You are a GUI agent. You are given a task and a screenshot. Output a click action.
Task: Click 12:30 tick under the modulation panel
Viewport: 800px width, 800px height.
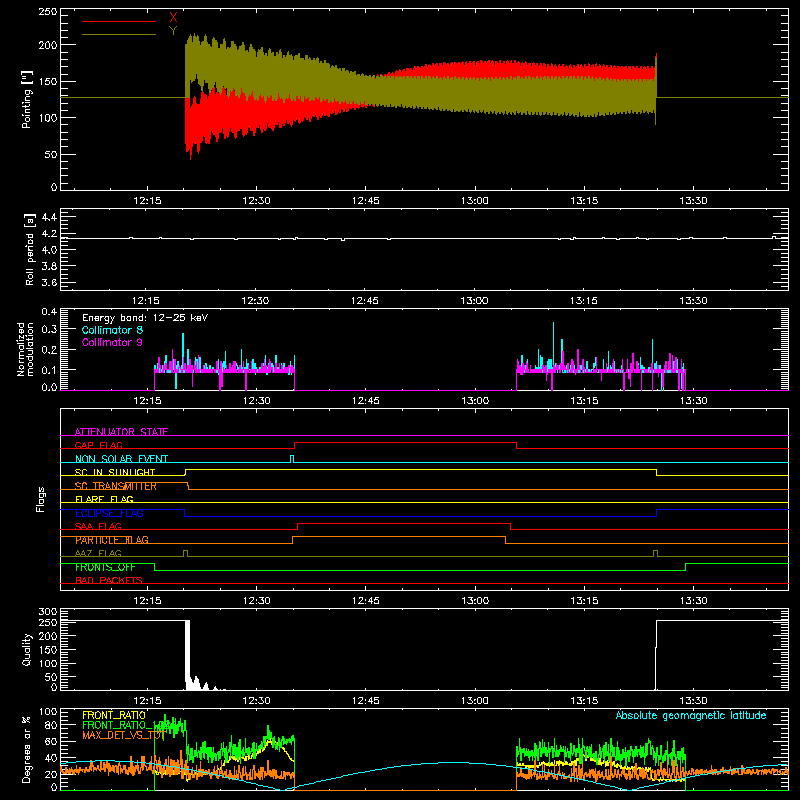[x=256, y=401]
